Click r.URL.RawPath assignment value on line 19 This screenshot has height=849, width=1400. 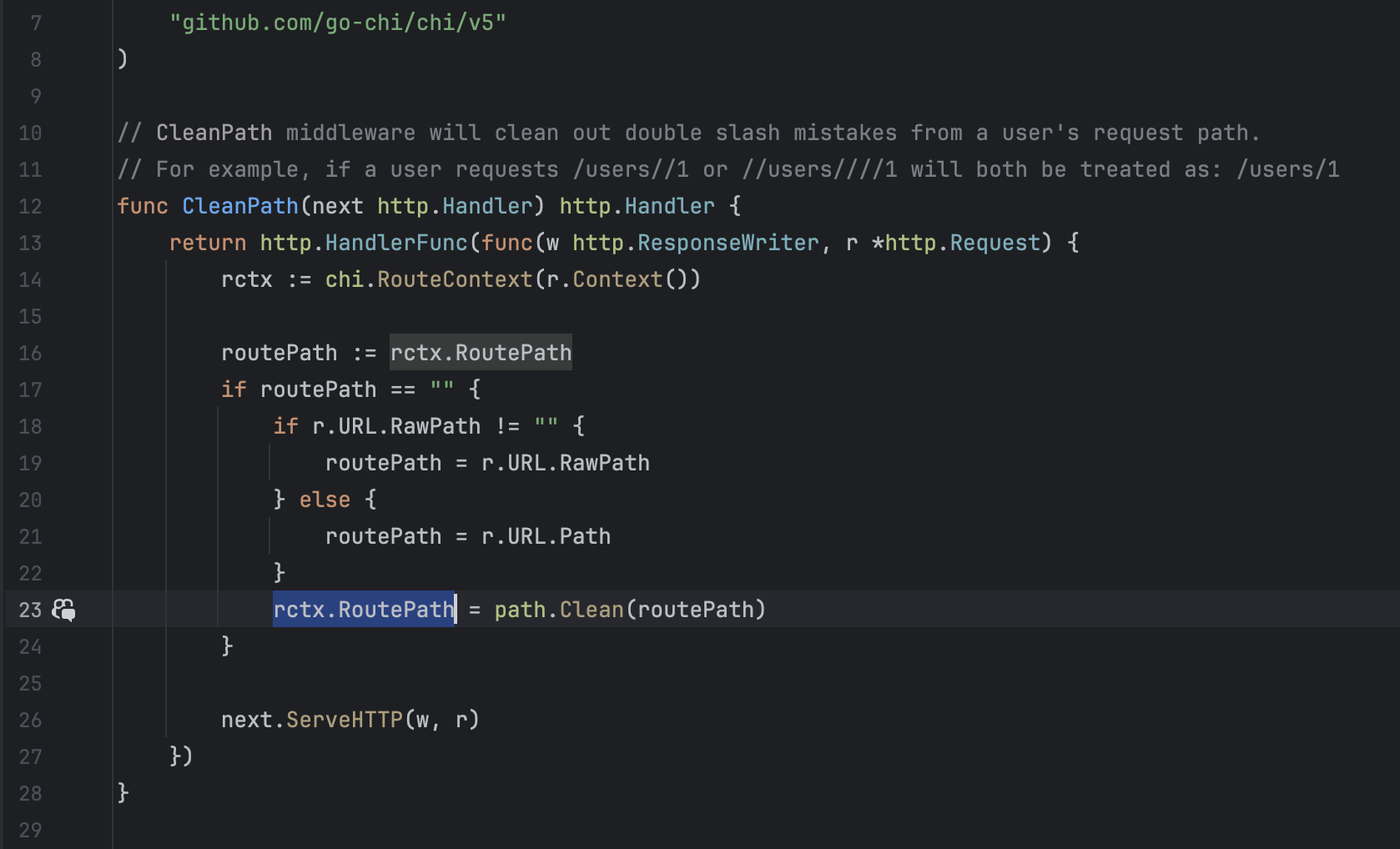tap(565, 463)
